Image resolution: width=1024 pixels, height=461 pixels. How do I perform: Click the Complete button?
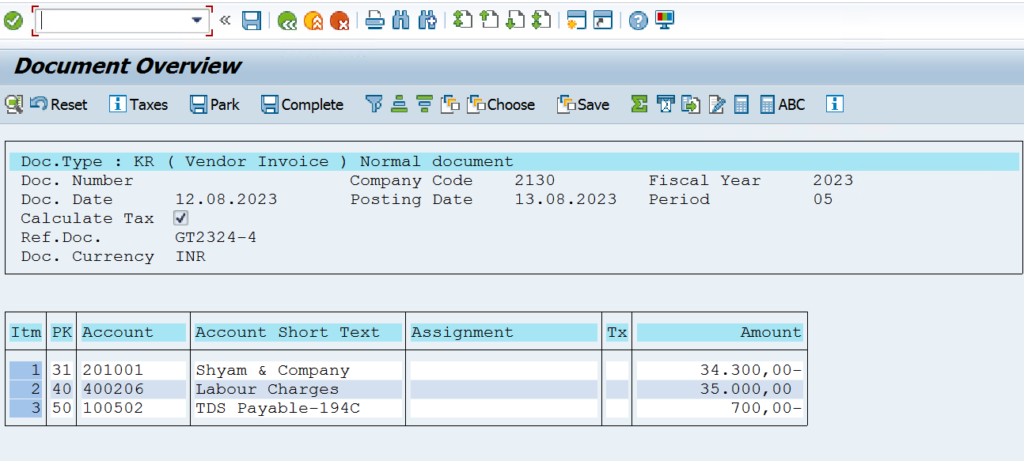[302, 104]
